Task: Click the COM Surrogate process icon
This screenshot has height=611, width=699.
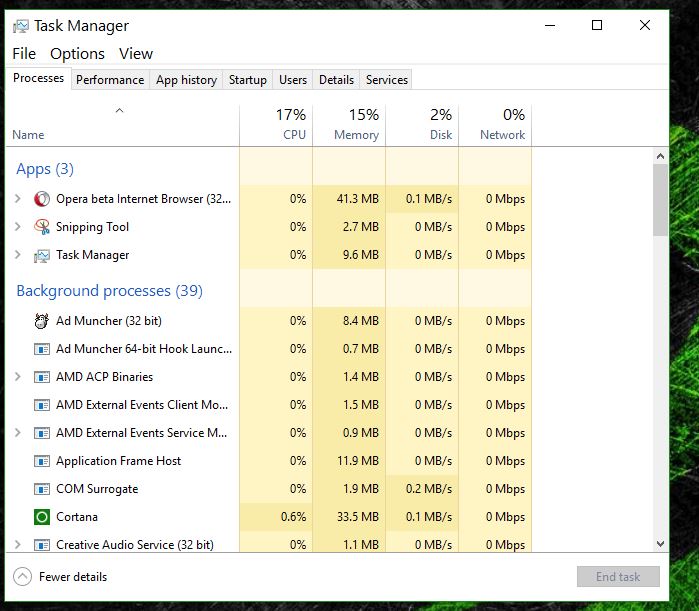Action: [42, 489]
